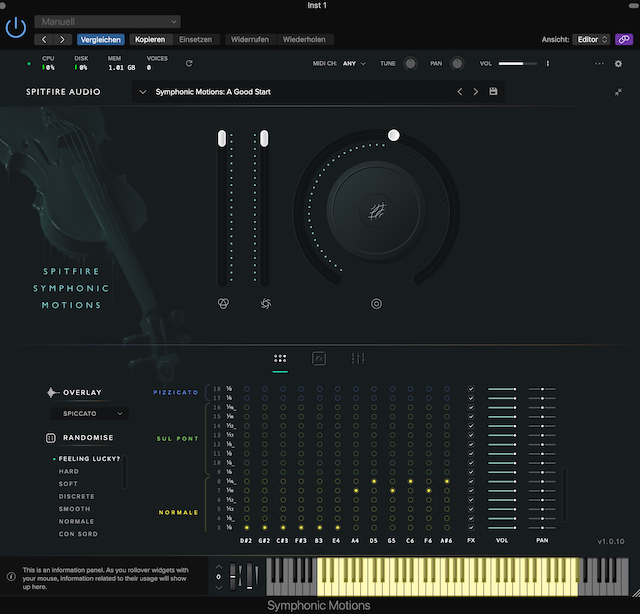
Task: Select the HARD randomise option
Action: pyautogui.click(x=69, y=472)
